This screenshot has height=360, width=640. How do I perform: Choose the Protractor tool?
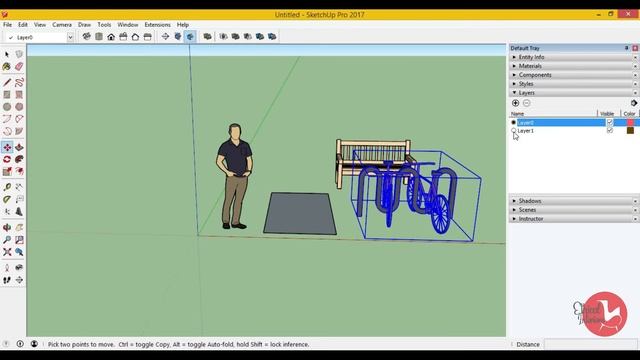pyautogui.click(x=7, y=199)
